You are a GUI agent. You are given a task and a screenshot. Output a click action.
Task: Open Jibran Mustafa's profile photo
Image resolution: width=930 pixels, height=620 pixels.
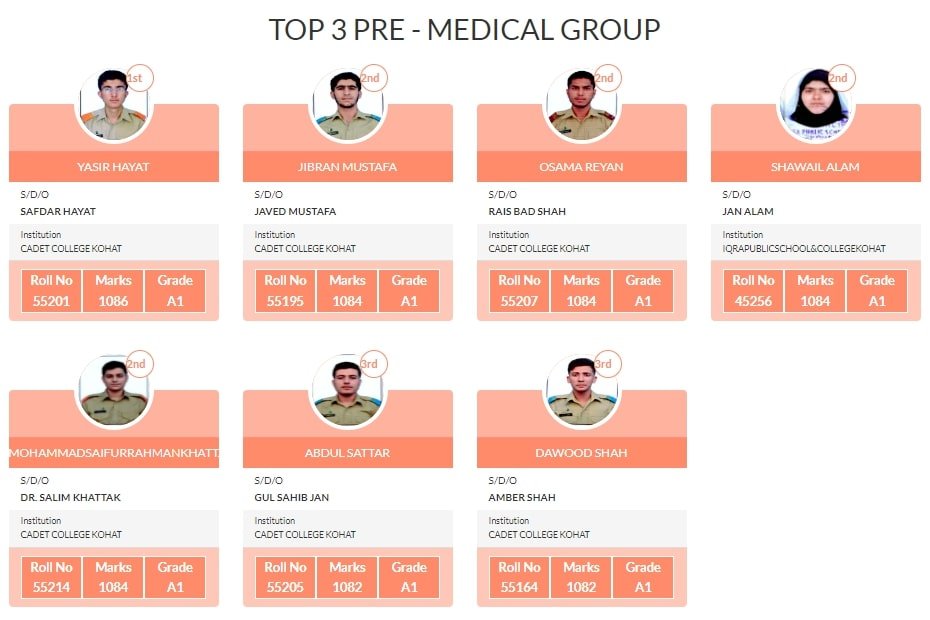[x=346, y=106]
